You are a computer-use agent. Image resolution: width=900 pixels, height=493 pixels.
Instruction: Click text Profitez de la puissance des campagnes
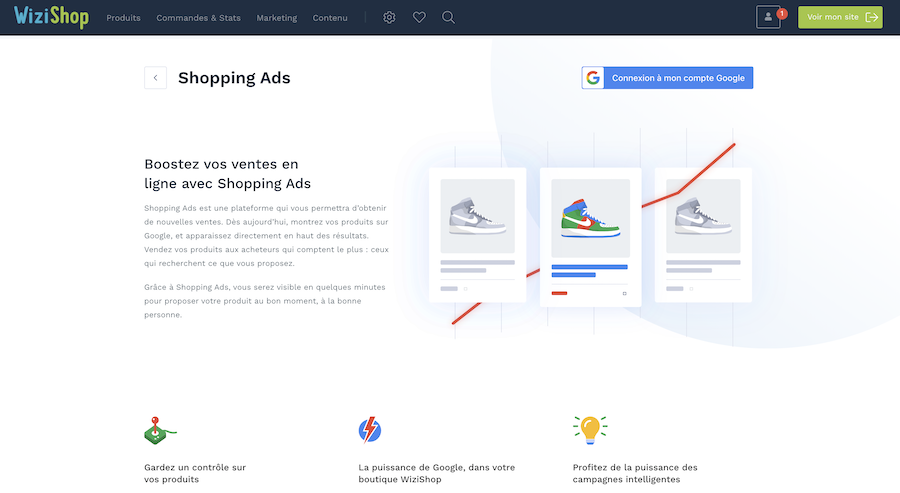635,473
